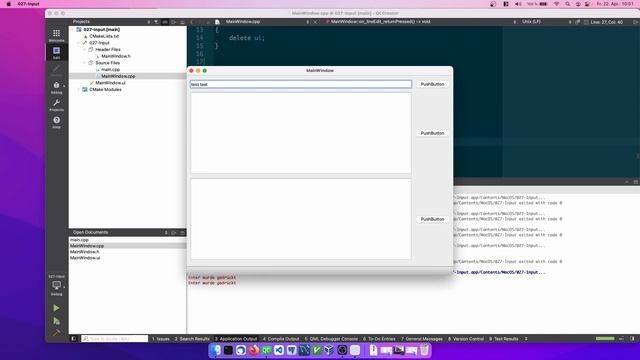This screenshot has height=360, width=640.
Task: Open Projects mode with the wrench icon
Action: (56, 104)
